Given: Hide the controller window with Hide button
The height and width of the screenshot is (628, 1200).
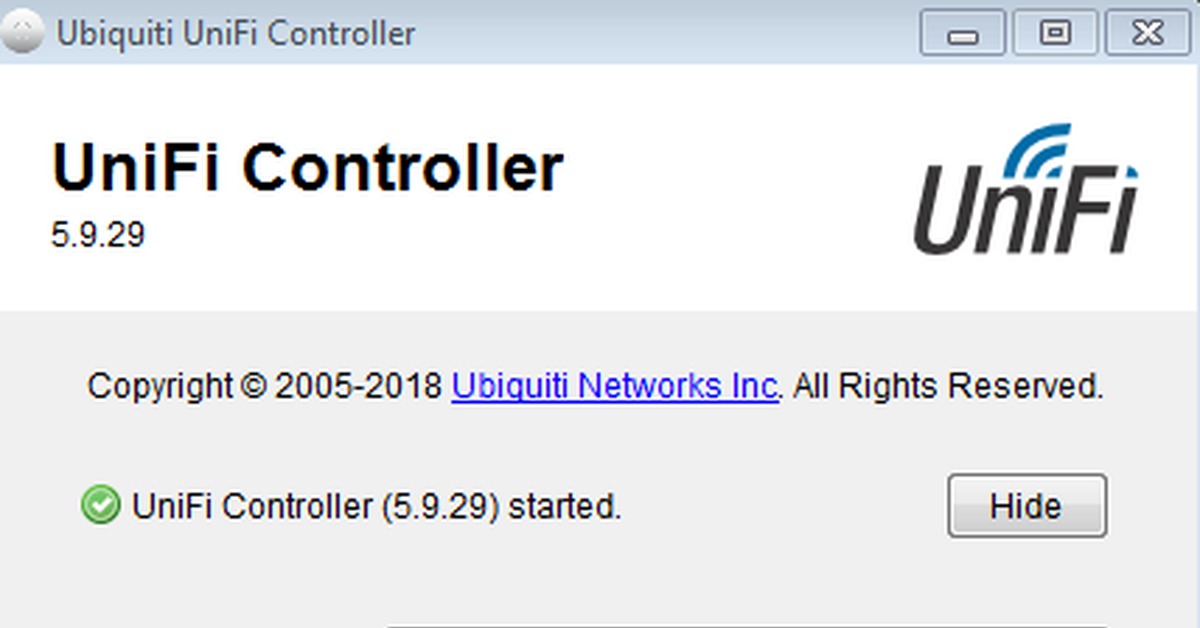Looking at the screenshot, I should [x=1027, y=506].
